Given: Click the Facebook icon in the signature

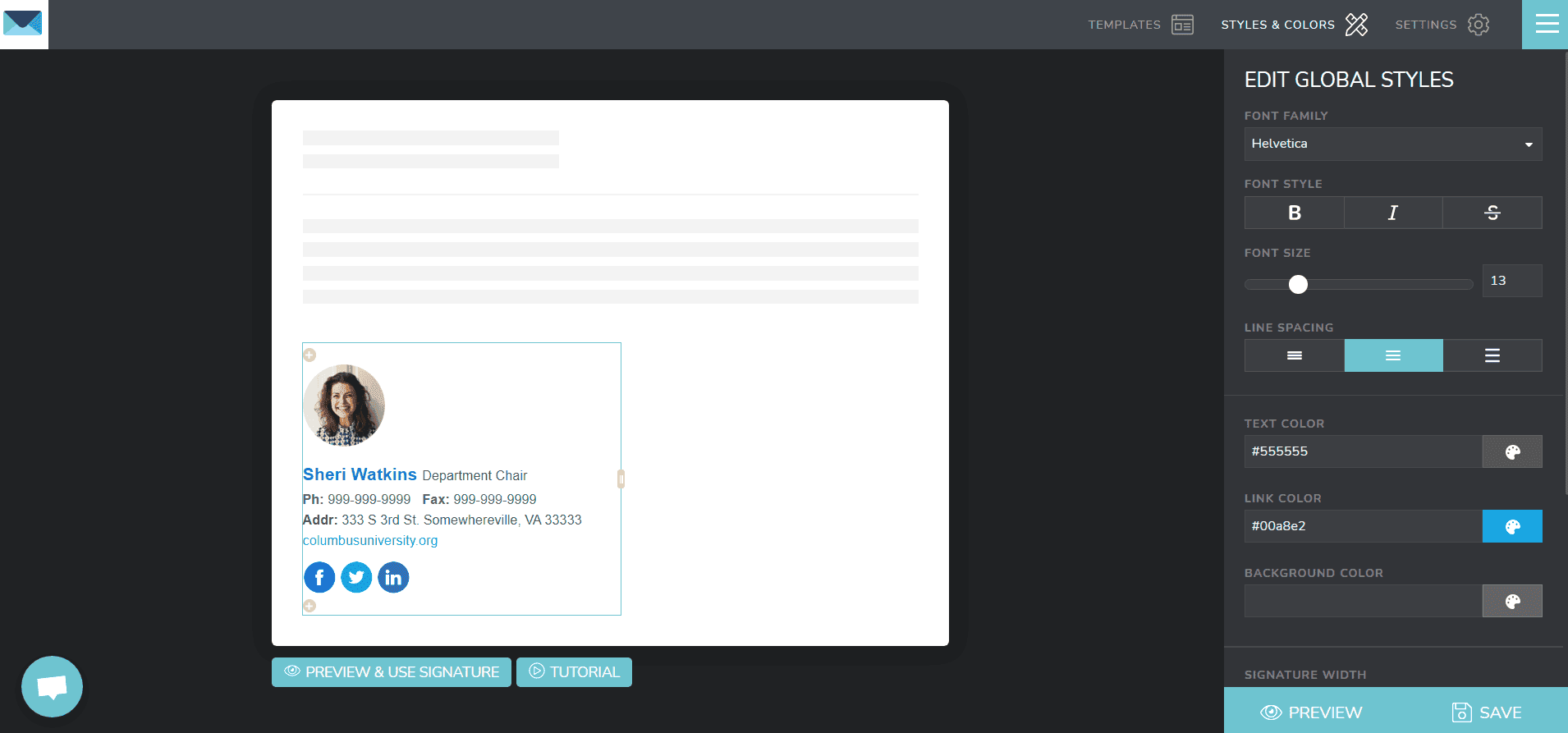Looking at the screenshot, I should coord(319,577).
